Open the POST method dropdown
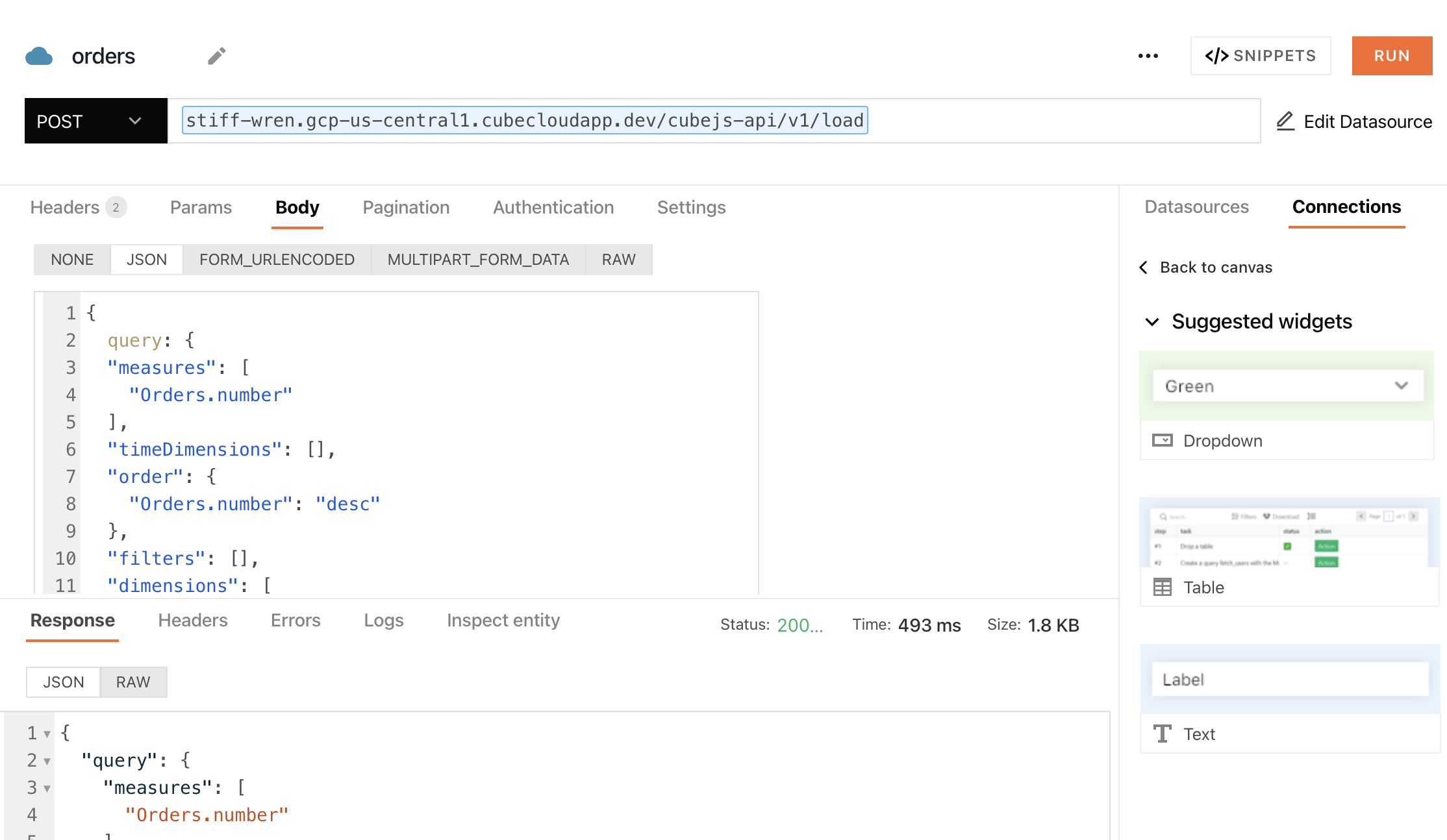The height and width of the screenshot is (840, 1447). coord(96,121)
